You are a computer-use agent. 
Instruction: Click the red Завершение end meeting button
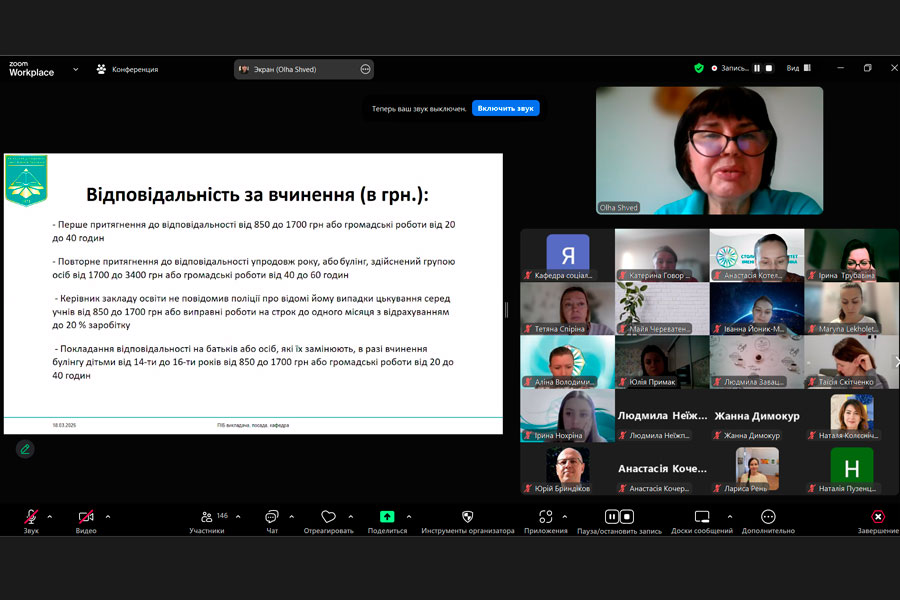pos(877,517)
